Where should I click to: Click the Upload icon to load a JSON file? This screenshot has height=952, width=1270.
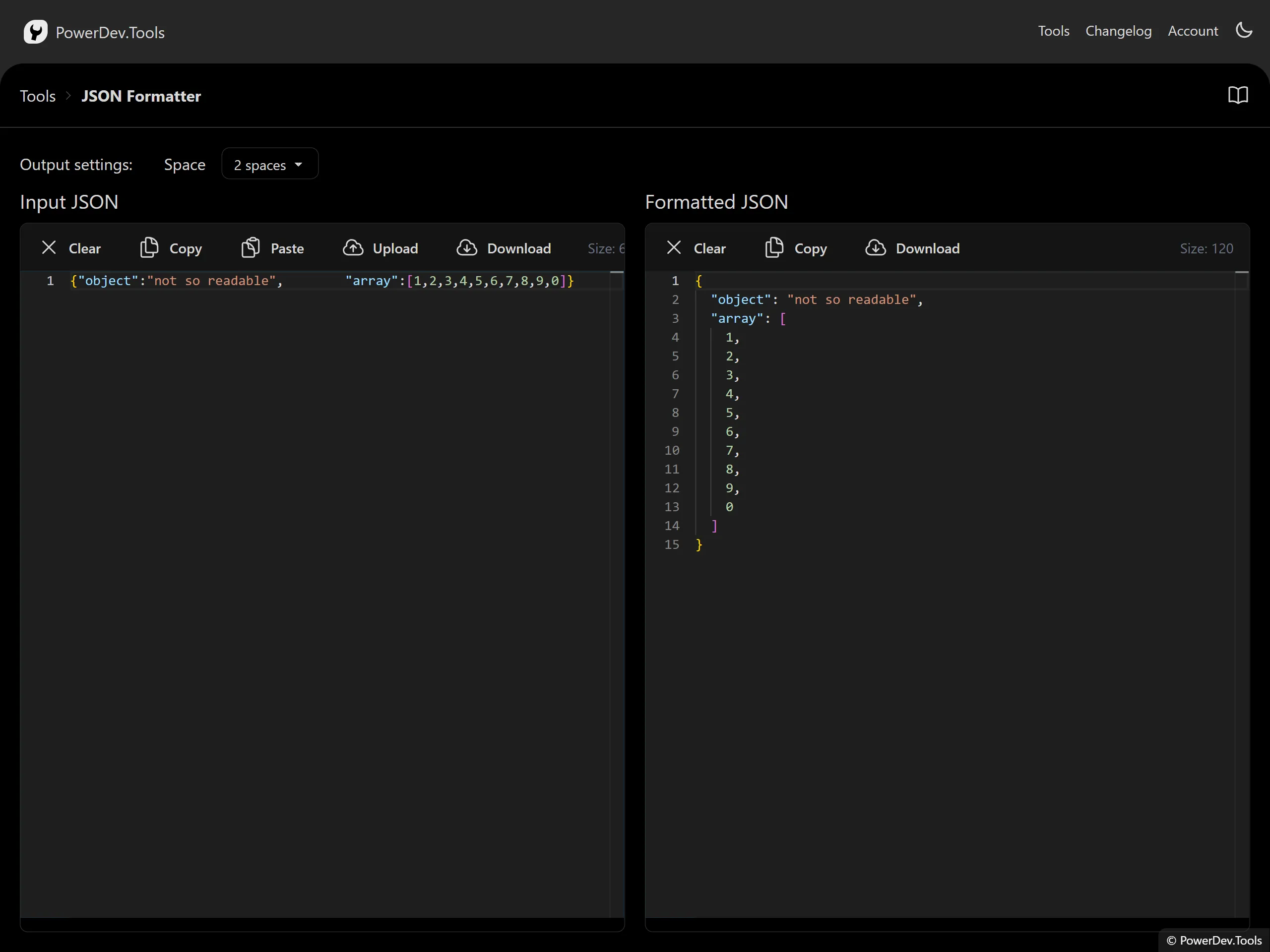[354, 247]
